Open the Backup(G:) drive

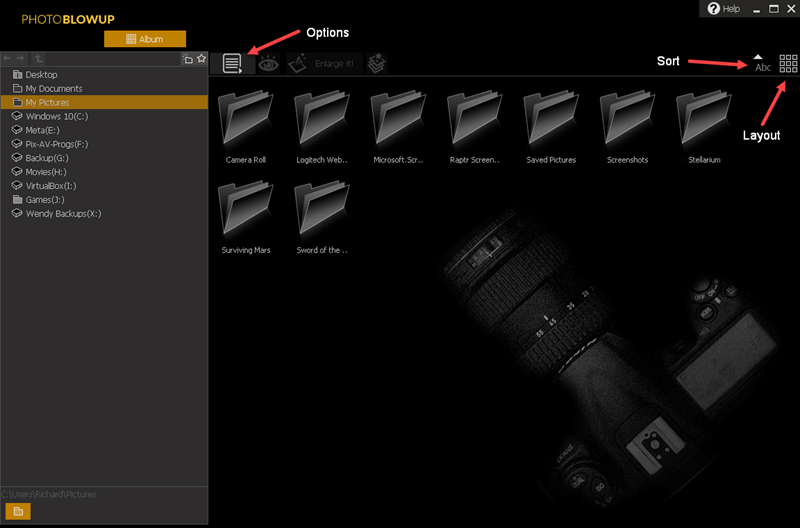[104, 158]
